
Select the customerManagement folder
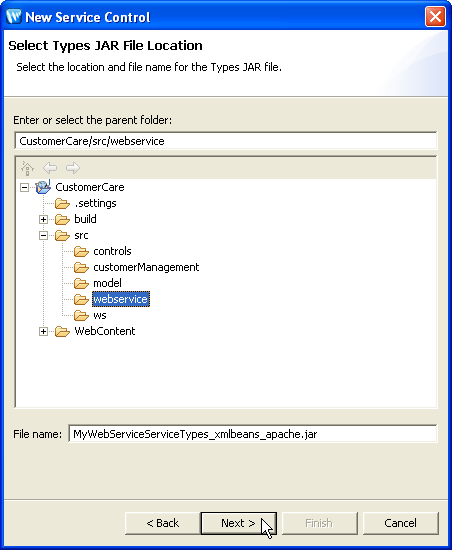pos(146,267)
